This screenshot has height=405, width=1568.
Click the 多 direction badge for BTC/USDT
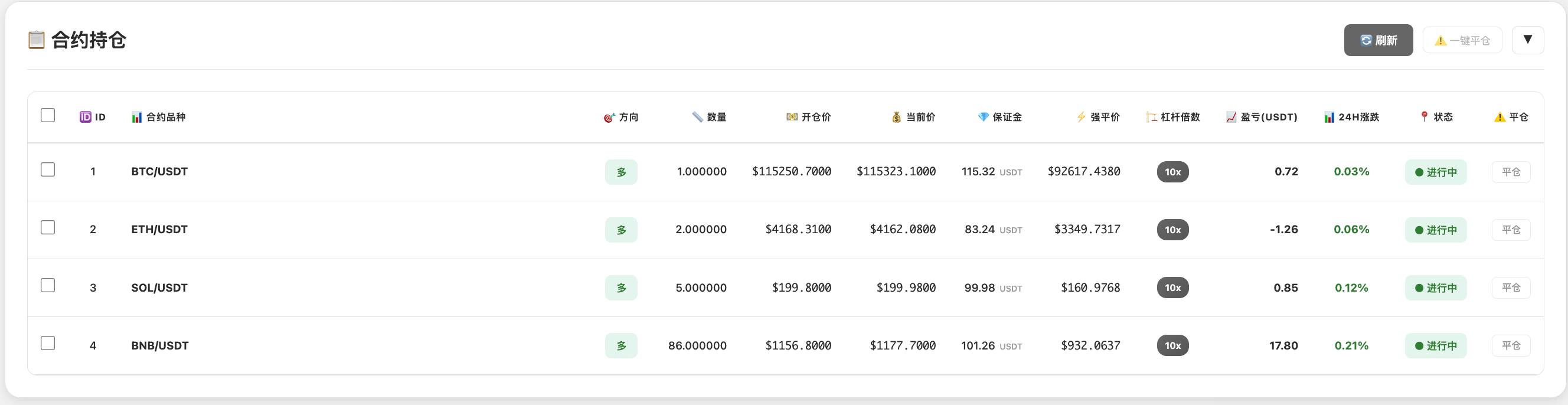(621, 172)
